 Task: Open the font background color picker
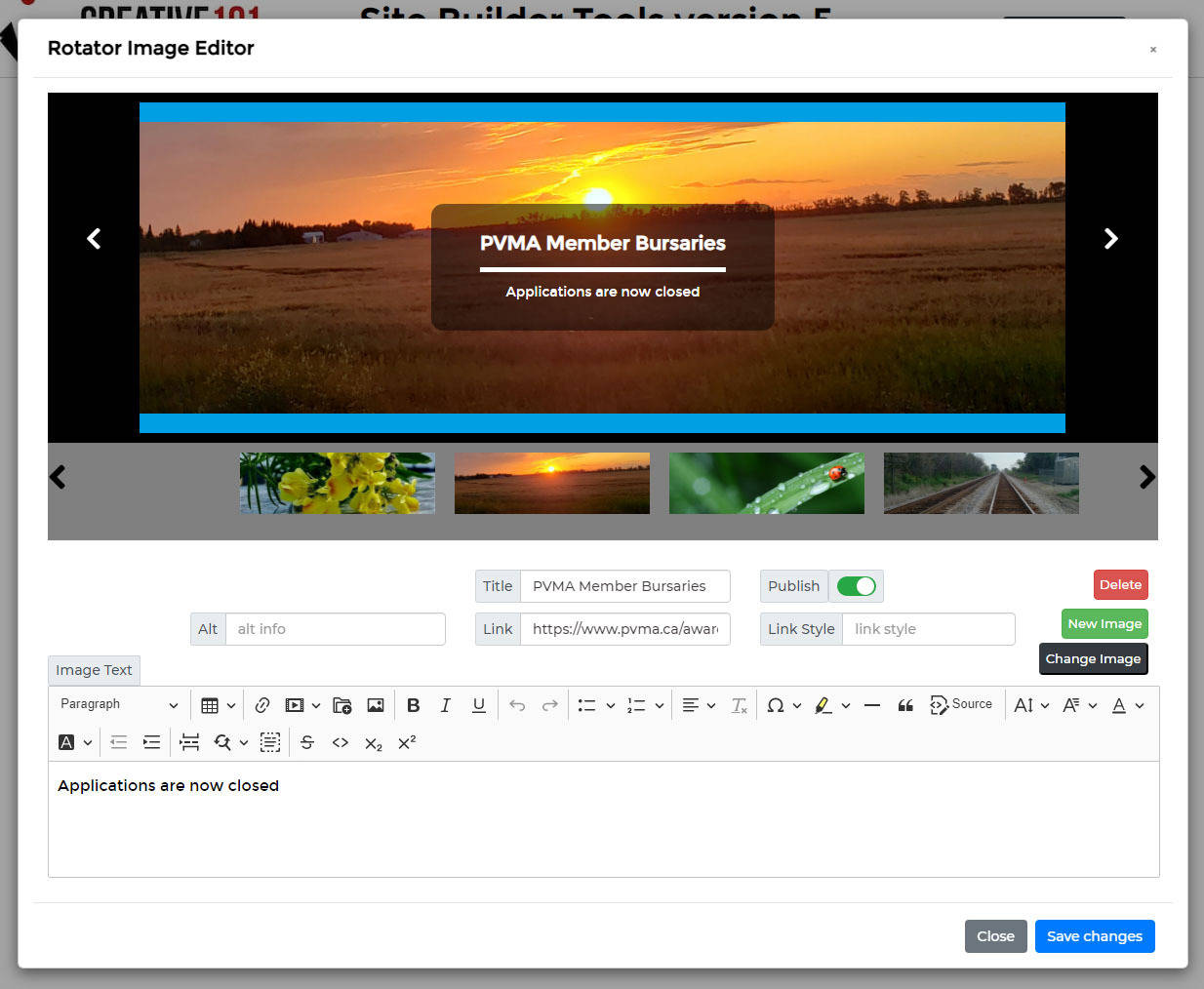[x=75, y=742]
